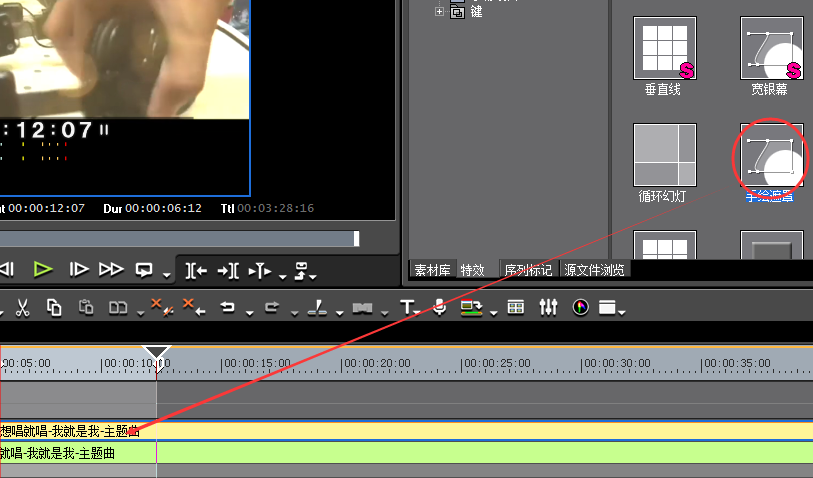Viewport: 813px width, 478px height.
Task: Expand the 键 tree node
Action: (x=439, y=11)
